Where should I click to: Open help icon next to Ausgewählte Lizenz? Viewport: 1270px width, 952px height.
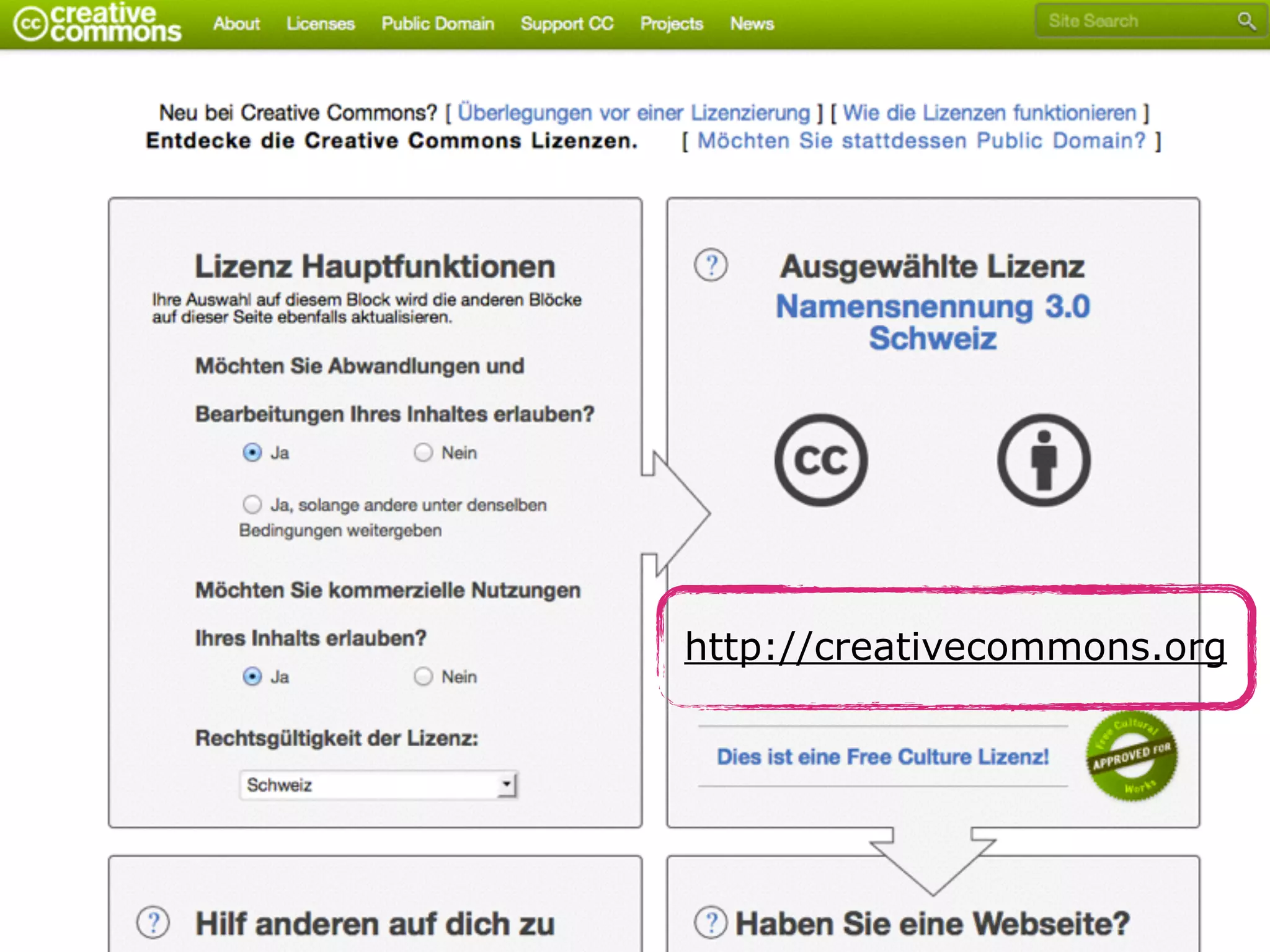point(711,265)
